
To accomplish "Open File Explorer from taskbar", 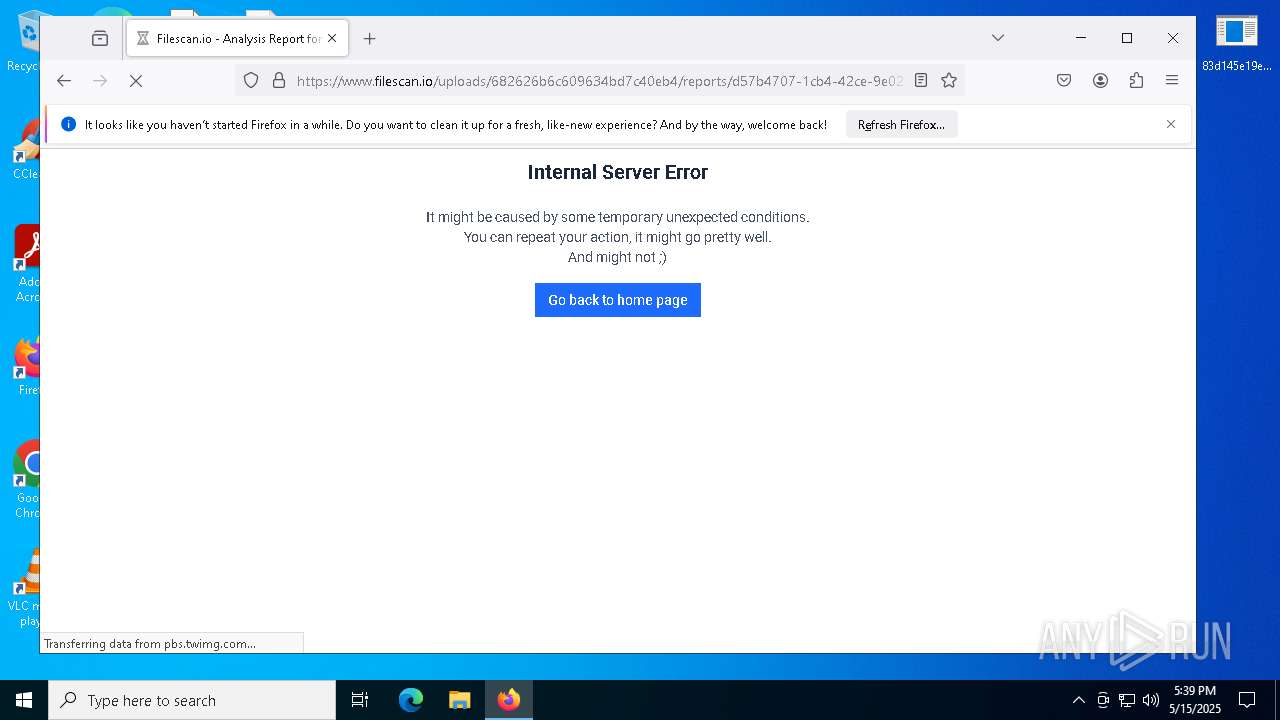I will point(460,700).
